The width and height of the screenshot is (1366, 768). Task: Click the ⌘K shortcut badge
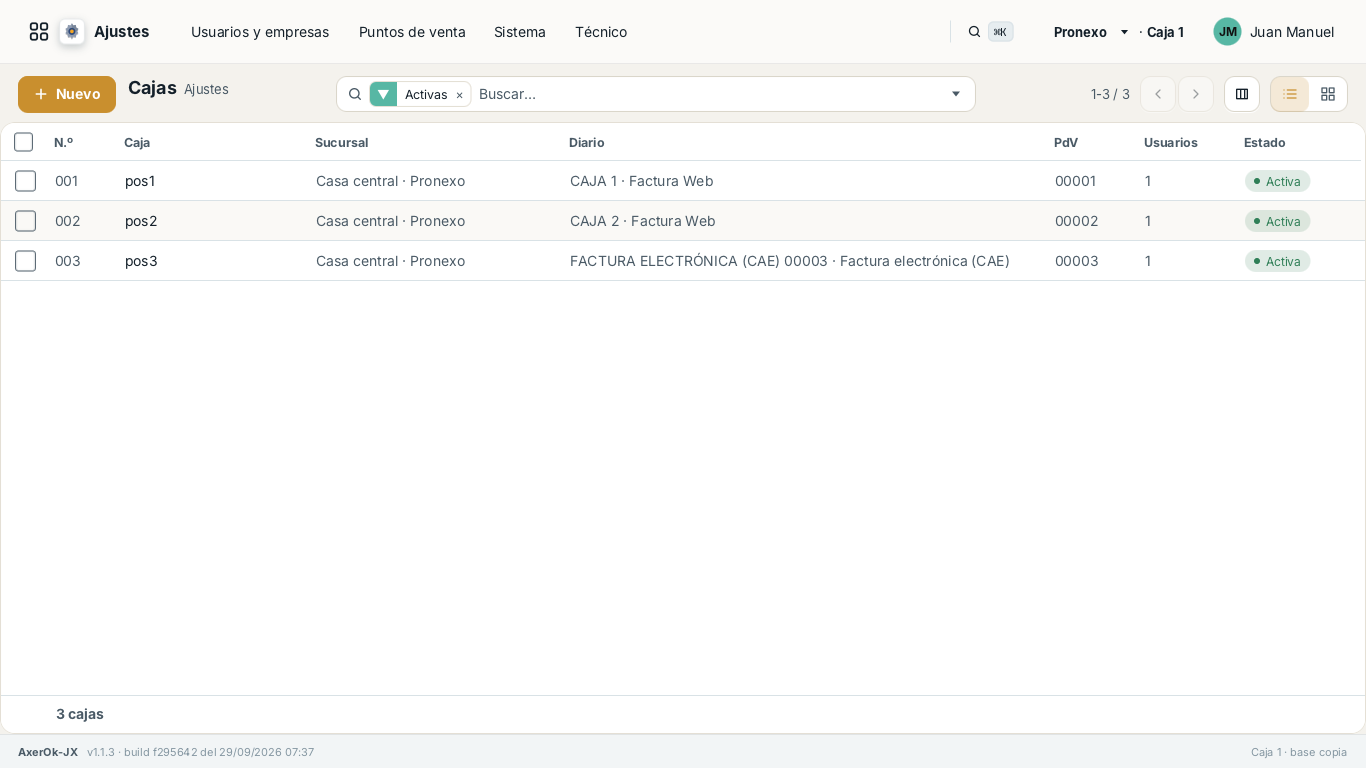pyautogui.click(x=1000, y=32)
